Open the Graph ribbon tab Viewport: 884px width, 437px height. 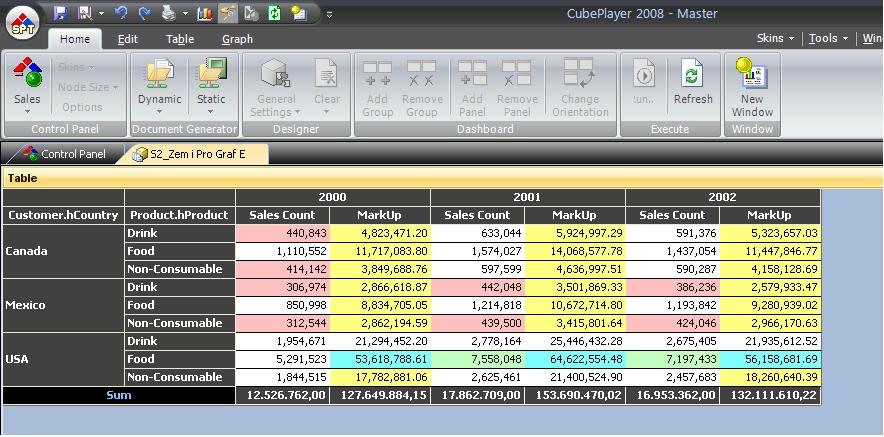(x=237, y=39)
